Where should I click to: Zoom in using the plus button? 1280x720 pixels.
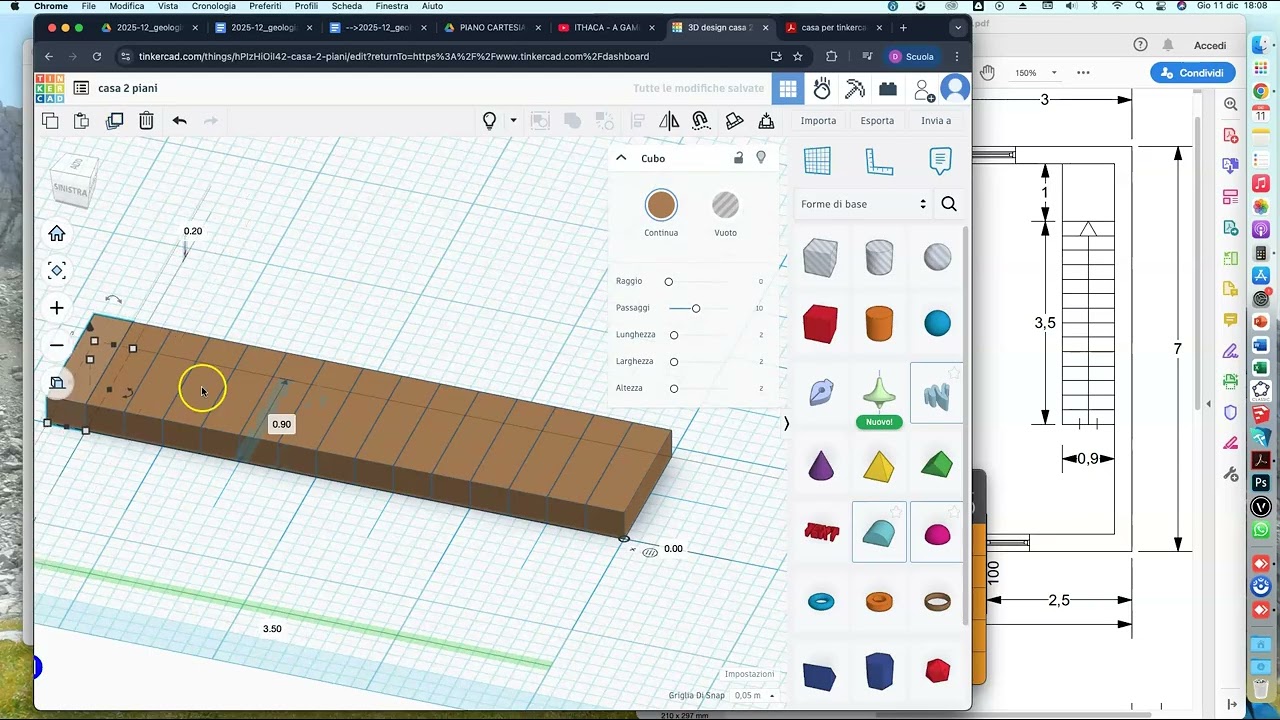(x=57, y=308)
